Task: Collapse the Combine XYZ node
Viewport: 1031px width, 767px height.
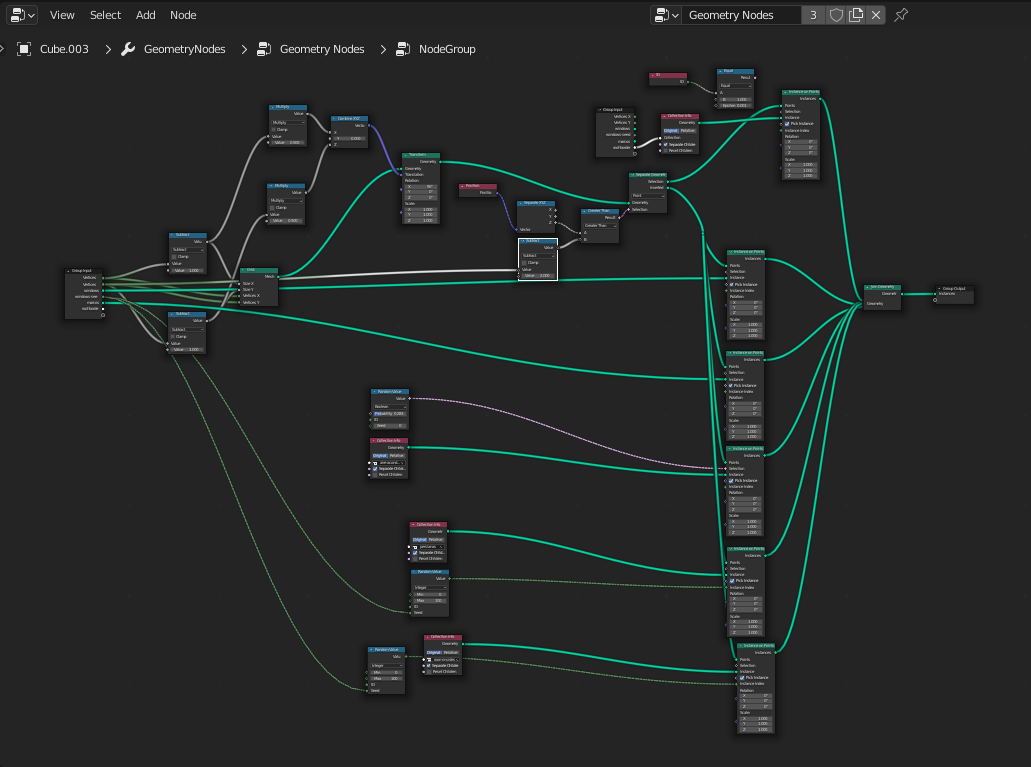Action: pyautogui.click(x=335, y=118)
